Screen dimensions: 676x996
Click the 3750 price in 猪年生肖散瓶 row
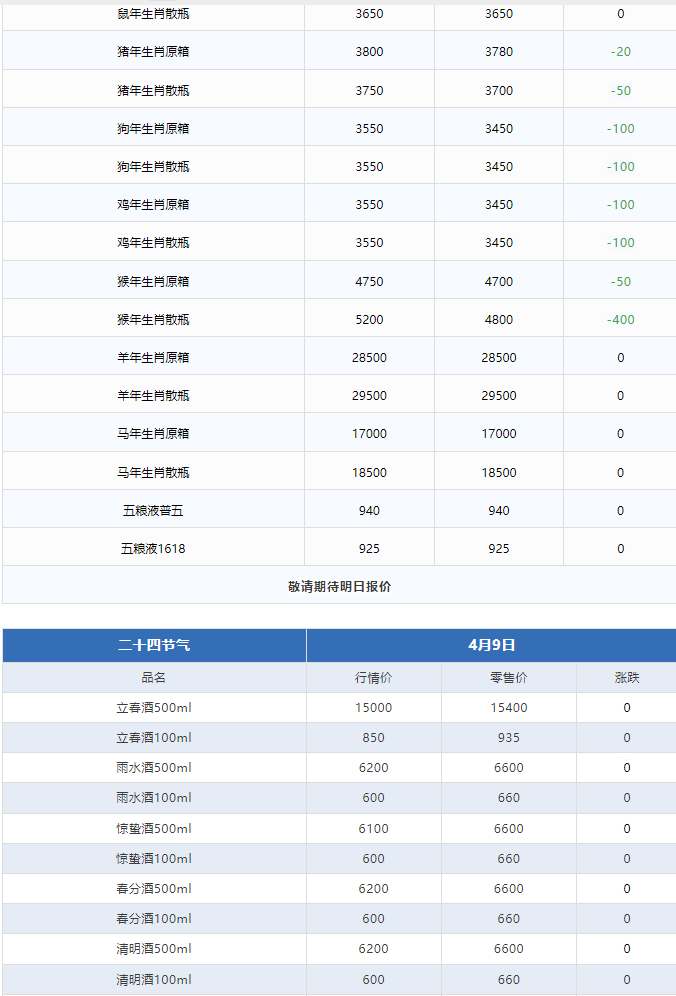click(x=369, y=90)
